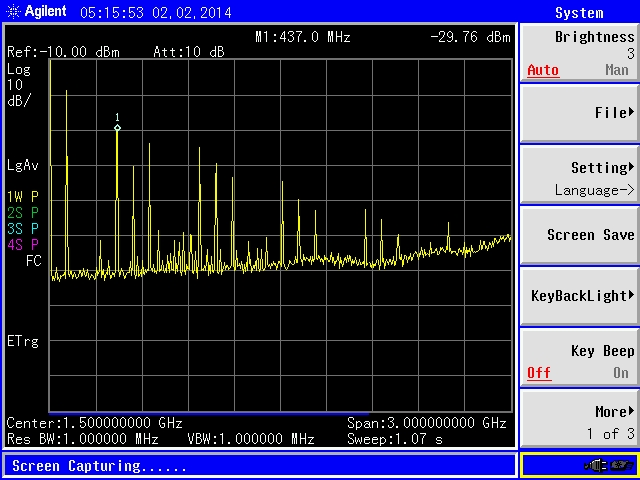
Task: Set Brightness to Auto
Action: 543,70
